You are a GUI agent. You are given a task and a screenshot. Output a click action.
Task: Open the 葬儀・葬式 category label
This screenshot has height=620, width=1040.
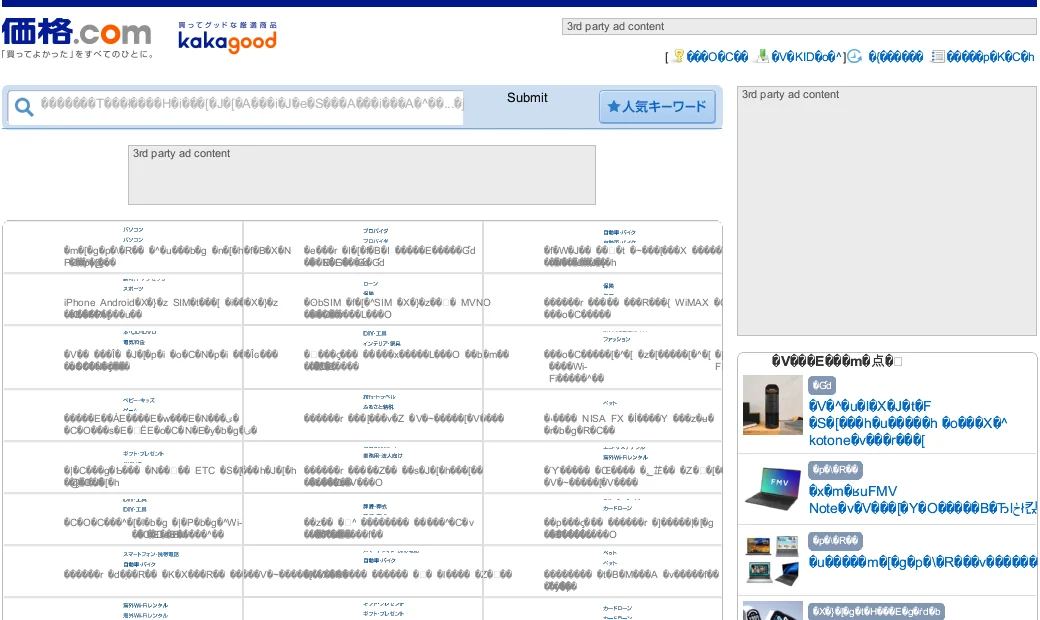click(375, 507)
